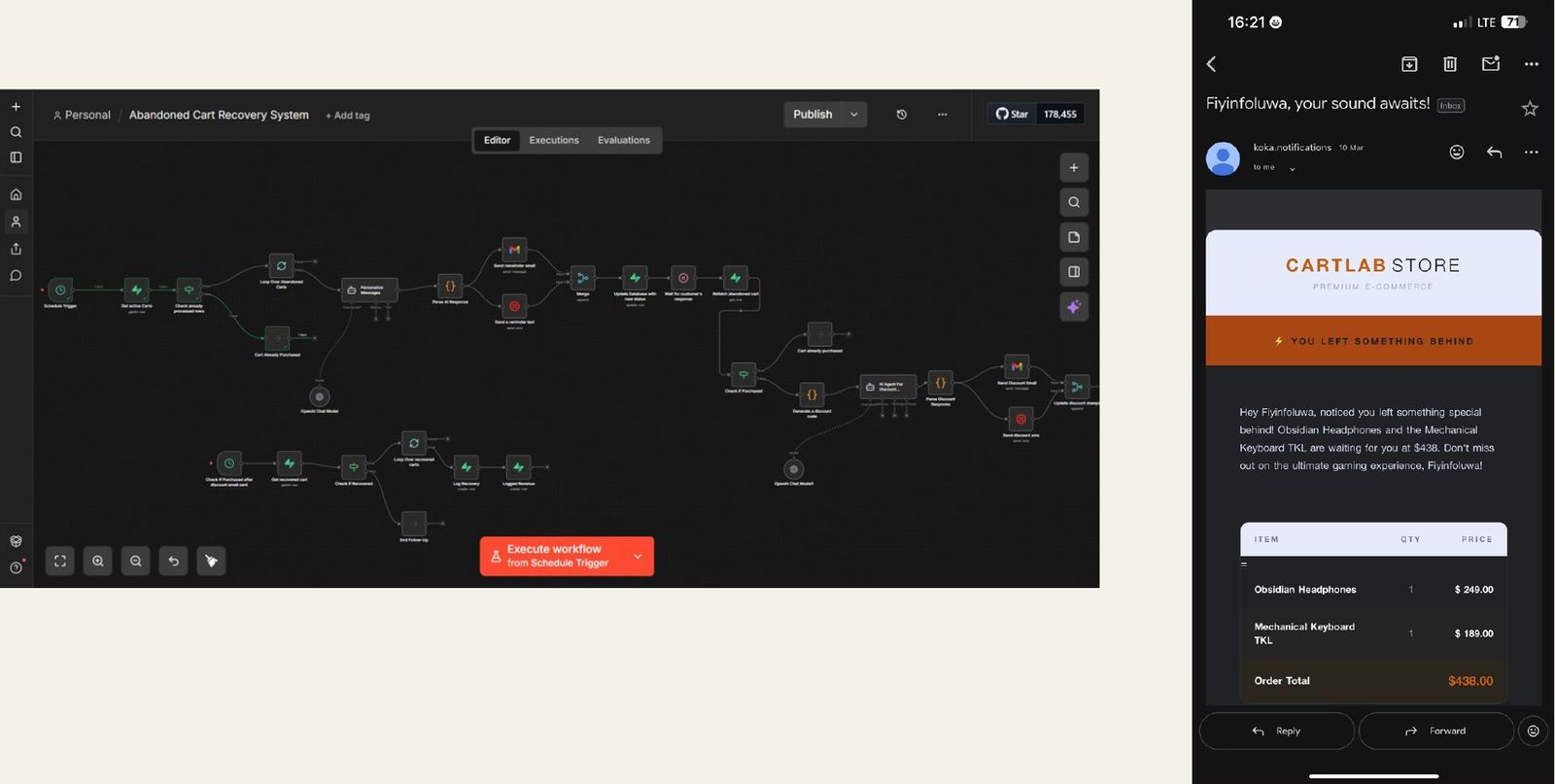The width and height of the screenshot is (1555, 784).
Task: Open the Evaluations tab
Action: coord(624,141)
